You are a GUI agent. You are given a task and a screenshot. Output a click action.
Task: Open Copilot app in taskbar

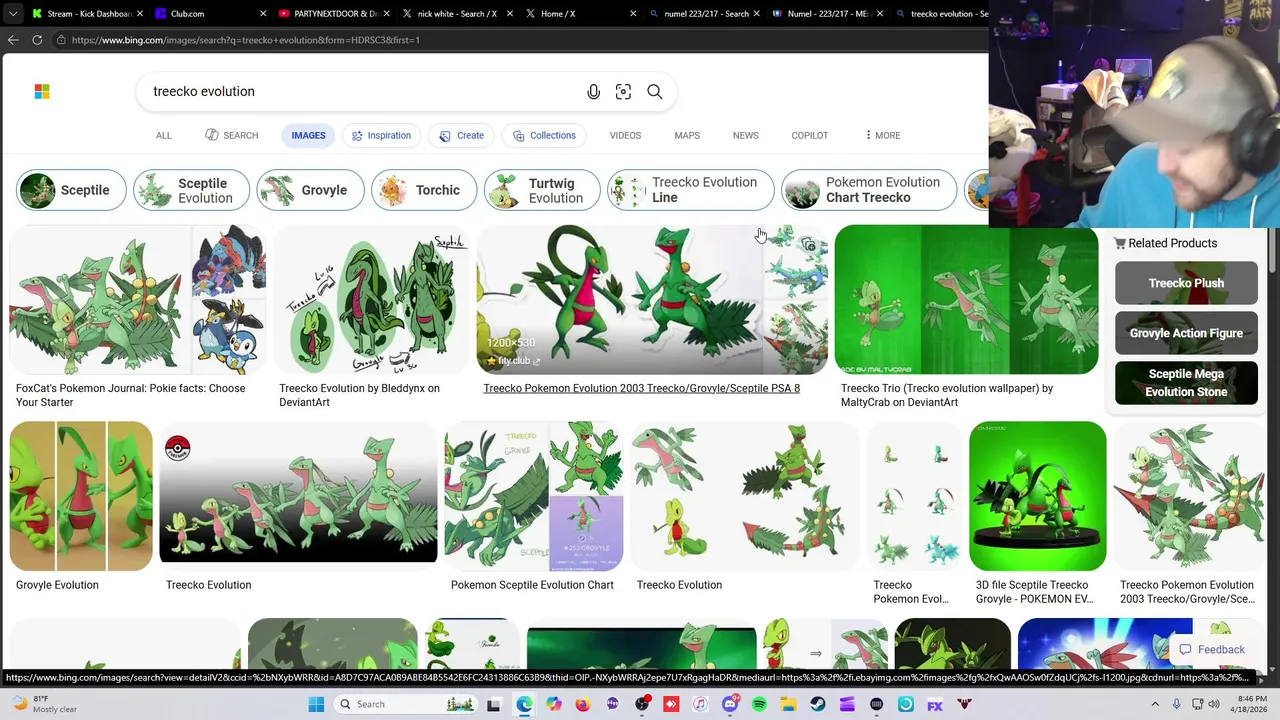pos(553,705)
